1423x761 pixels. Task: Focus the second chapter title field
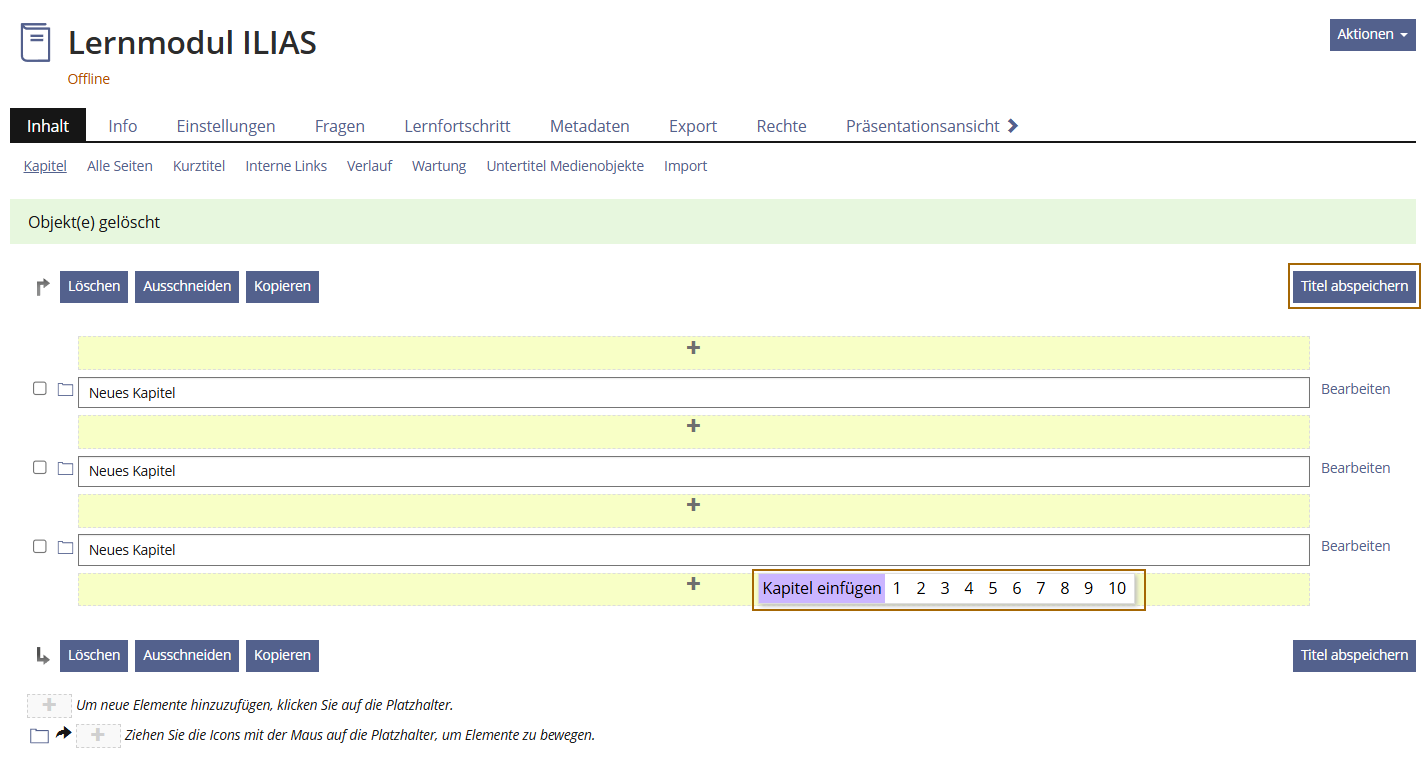point(693,471)
